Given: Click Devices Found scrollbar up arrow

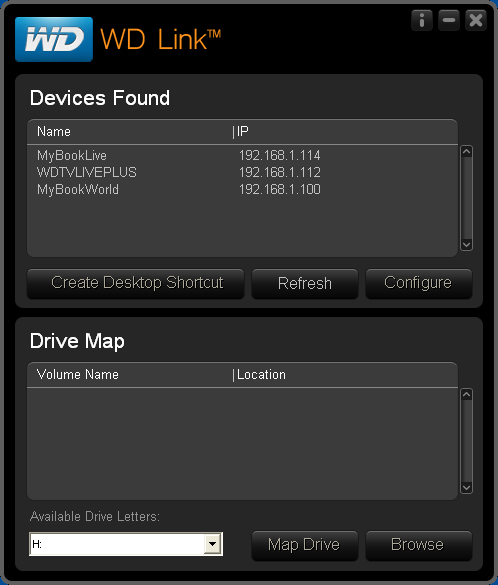Looking at the screenshot, I should (467, 151).
